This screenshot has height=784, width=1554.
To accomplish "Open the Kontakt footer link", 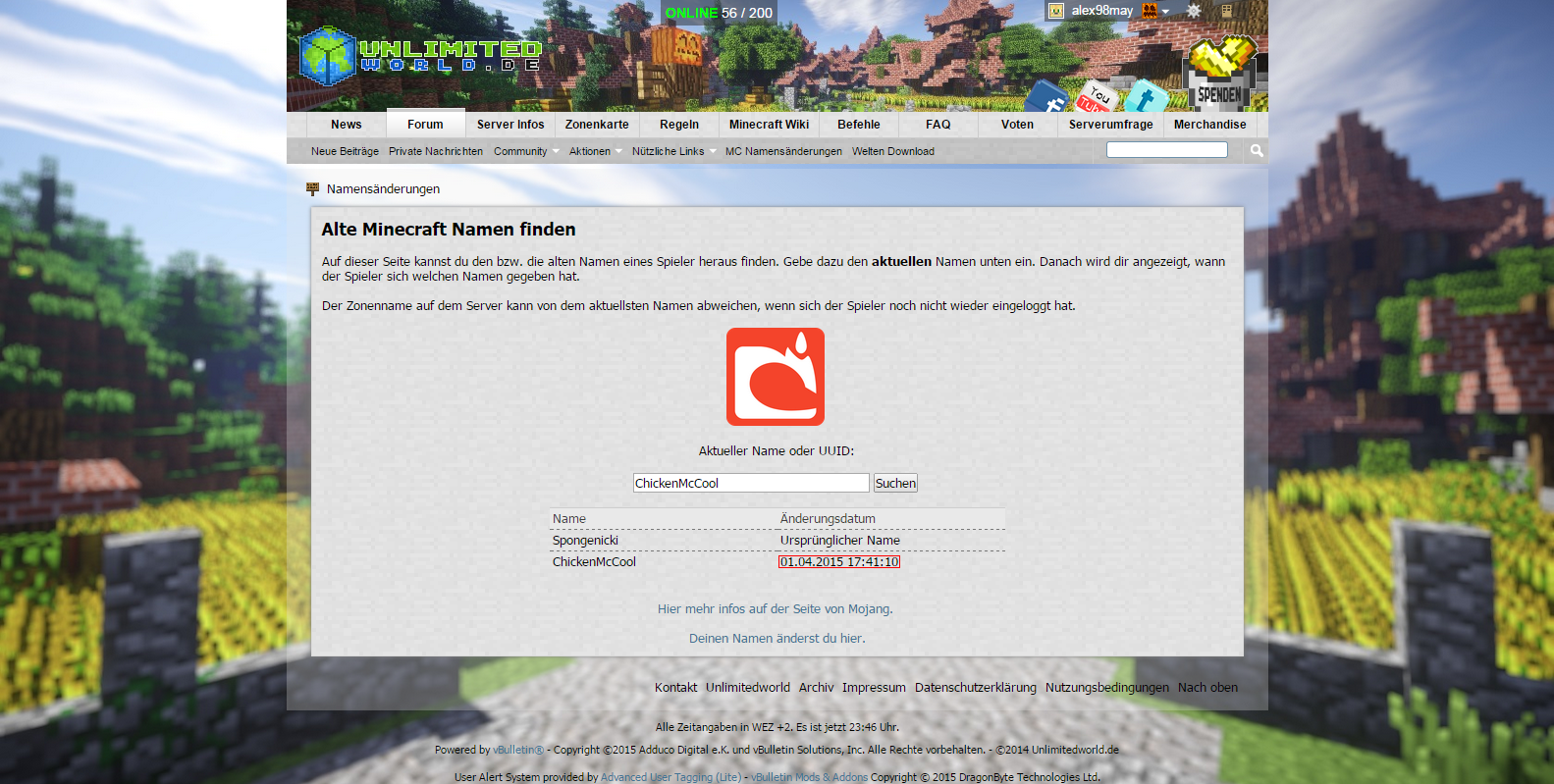I will [676, 687].
